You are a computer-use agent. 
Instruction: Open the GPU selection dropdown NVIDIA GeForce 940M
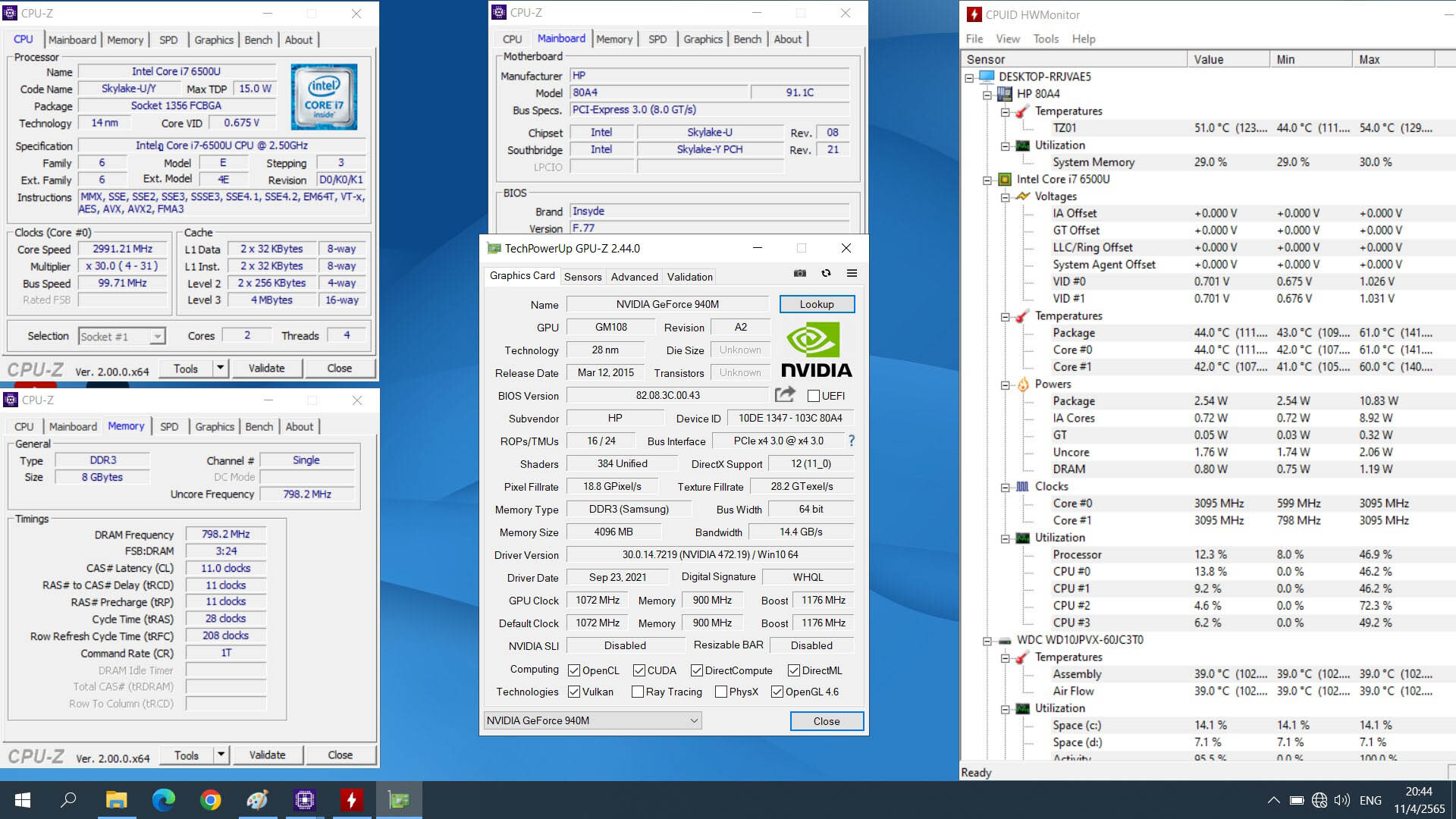pyautogui.click(x=592, y=720)
